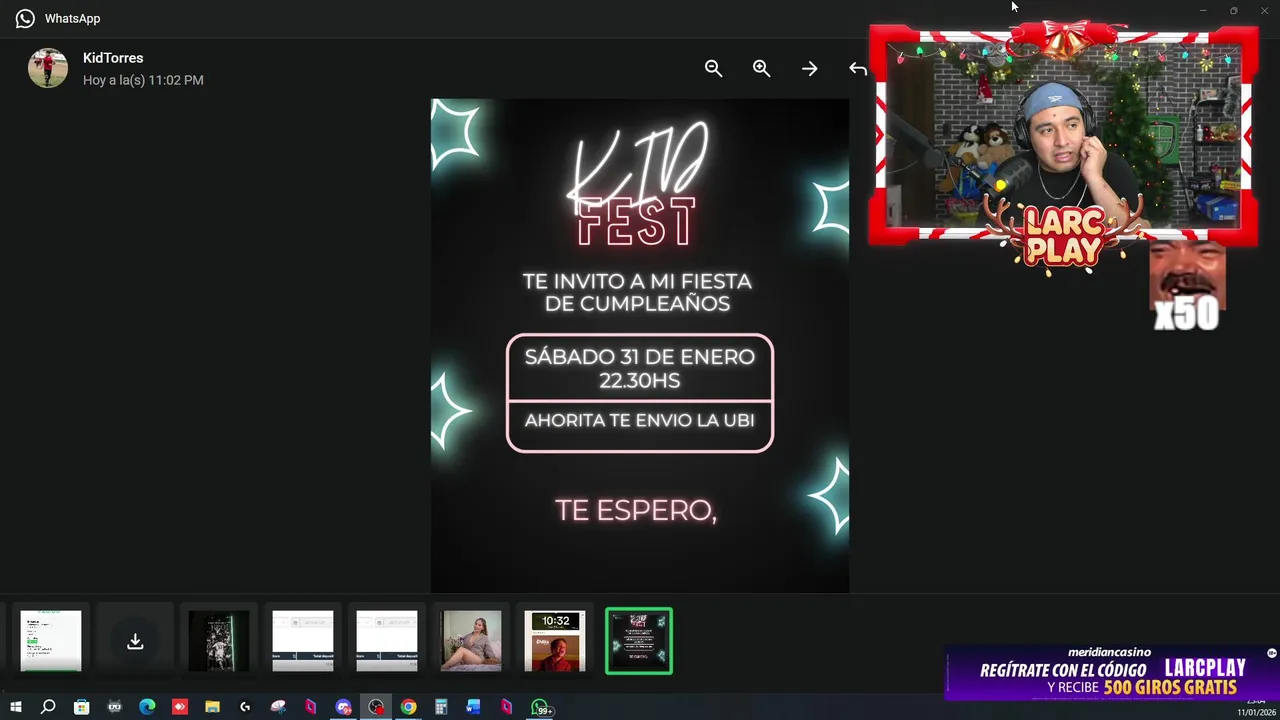Open Logitech G HUB taskbar icon
The width and height of the screenshot is (1280, 720).
click(x=245, y=707)
